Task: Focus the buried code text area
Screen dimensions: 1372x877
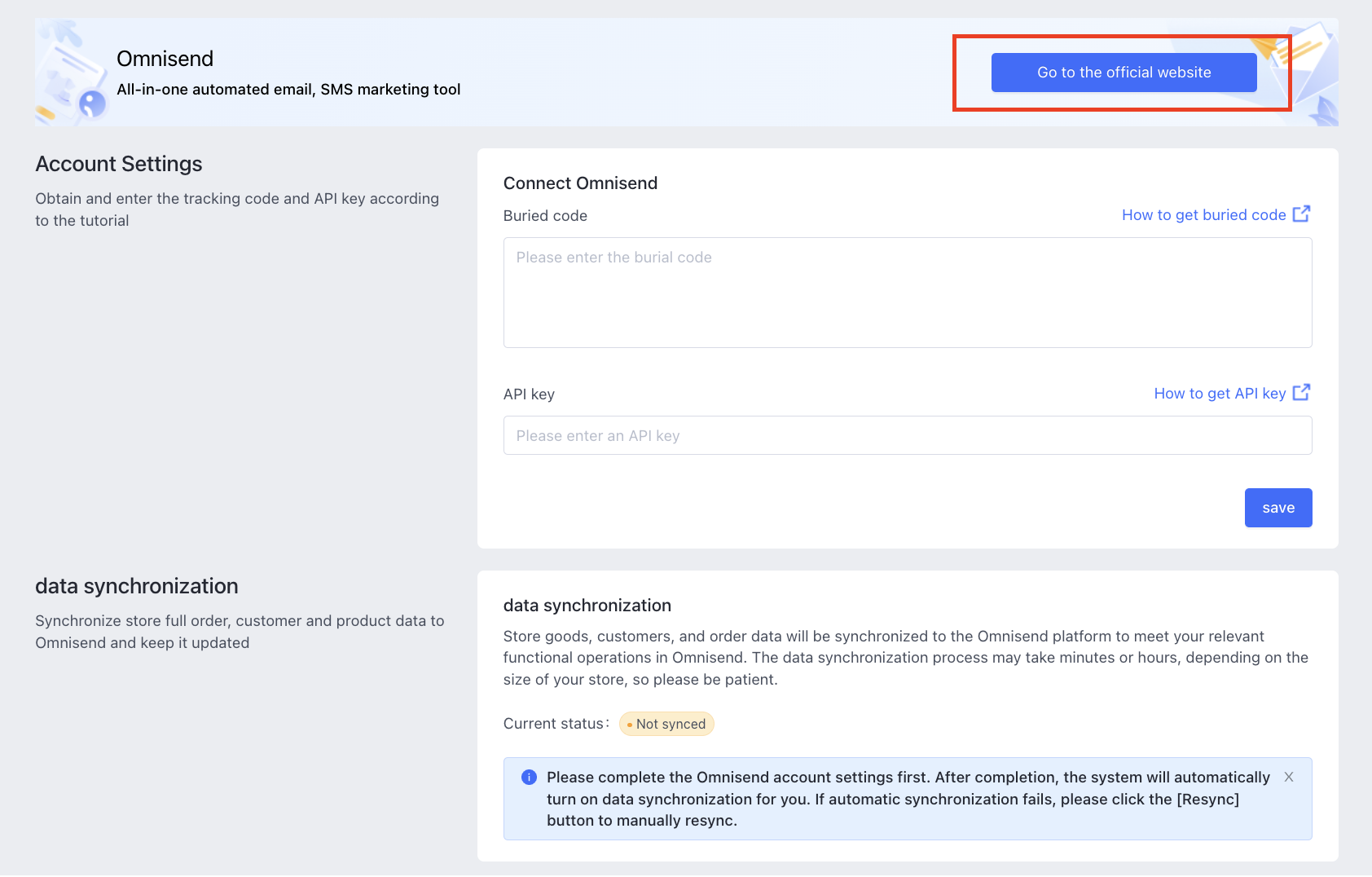Action: tap(908, 293)
